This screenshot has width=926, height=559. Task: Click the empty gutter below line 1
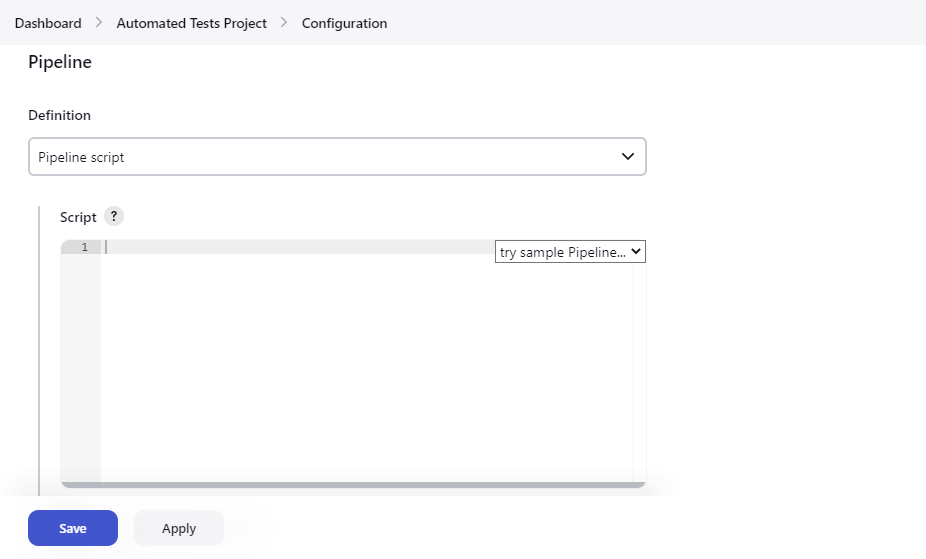pos(81,370)
